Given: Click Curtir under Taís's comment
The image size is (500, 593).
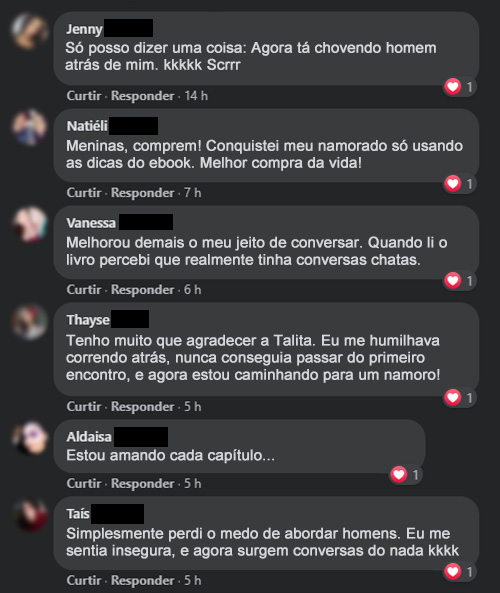Looking at the screenshot, I should click(x=84, y=580).
